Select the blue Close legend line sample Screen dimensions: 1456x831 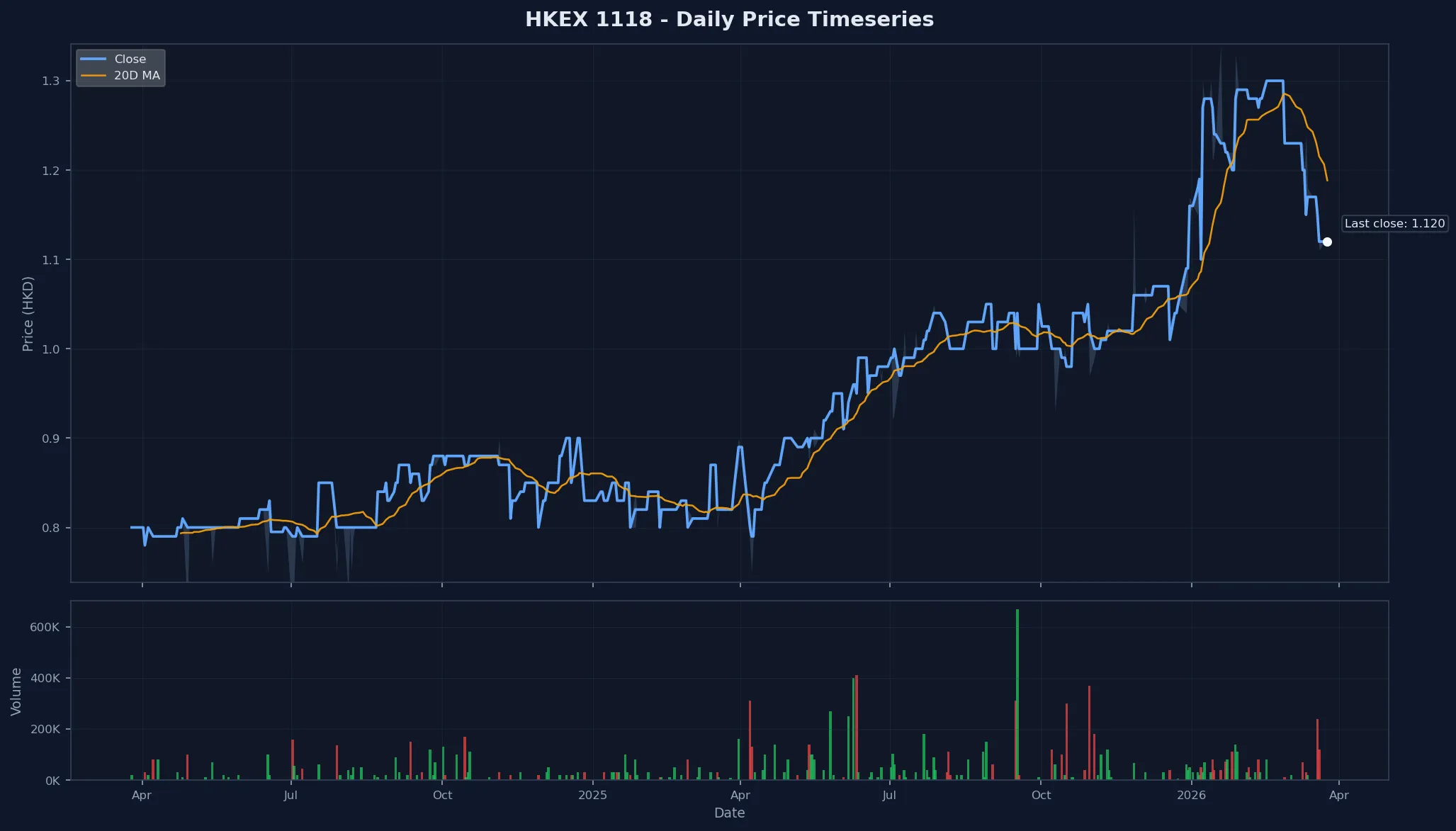(x=94, y=59)
